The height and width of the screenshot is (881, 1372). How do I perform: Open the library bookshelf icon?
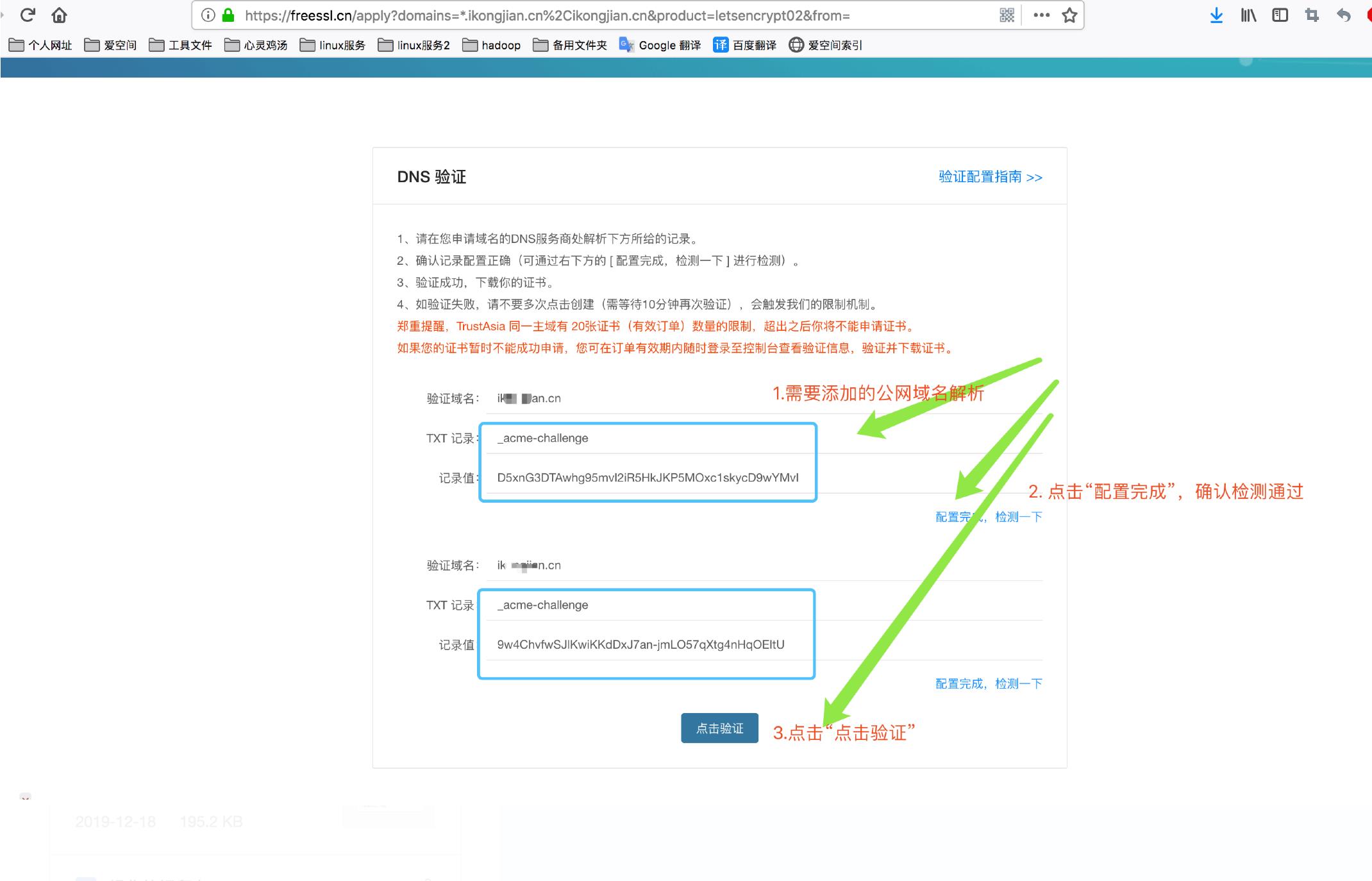[1248, 15]
